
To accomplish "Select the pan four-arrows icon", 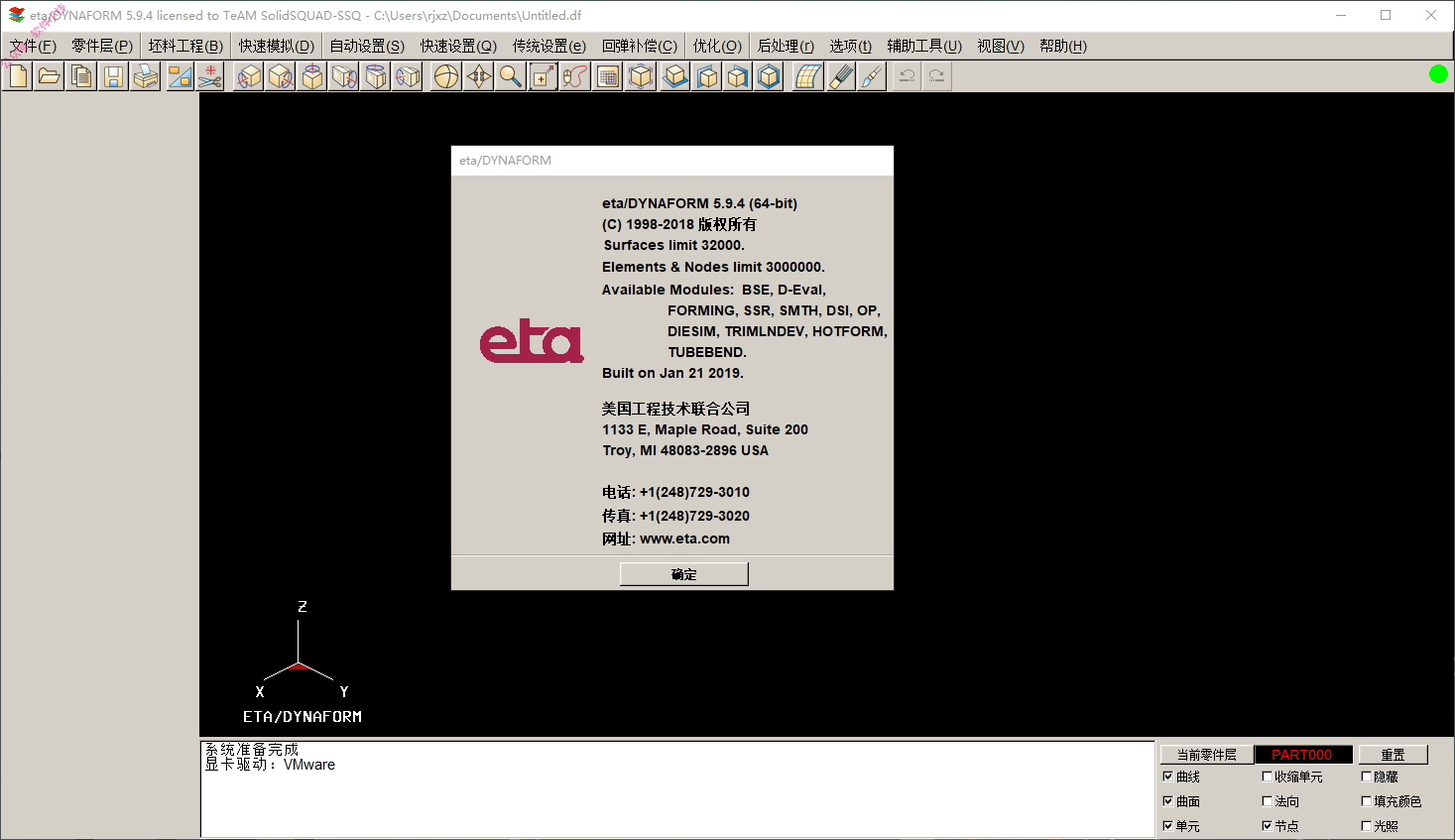I will click(x=479, y=76).
